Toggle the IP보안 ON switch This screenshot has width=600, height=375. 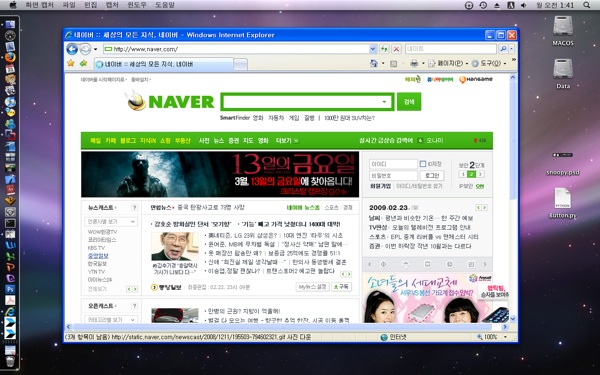(x=480, y=186)
